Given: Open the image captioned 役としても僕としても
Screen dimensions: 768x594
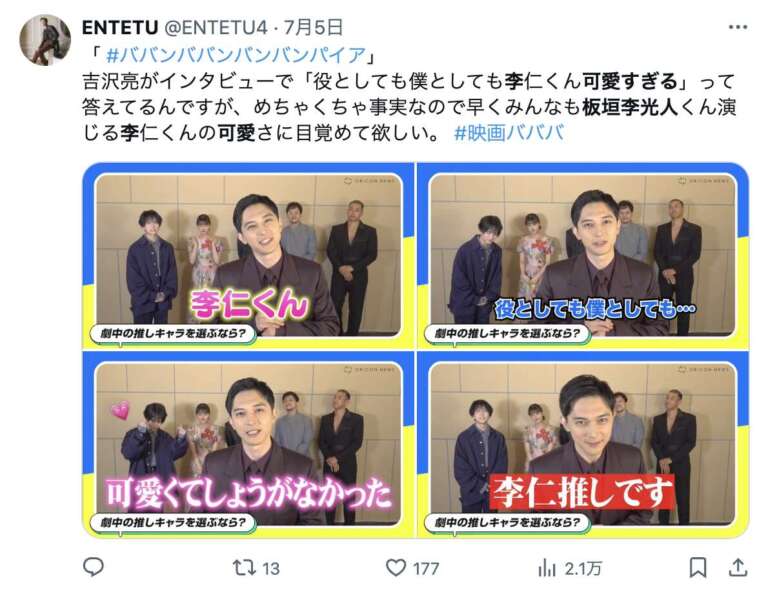Looking at the screenshot, I should click(x=583, y=255).
